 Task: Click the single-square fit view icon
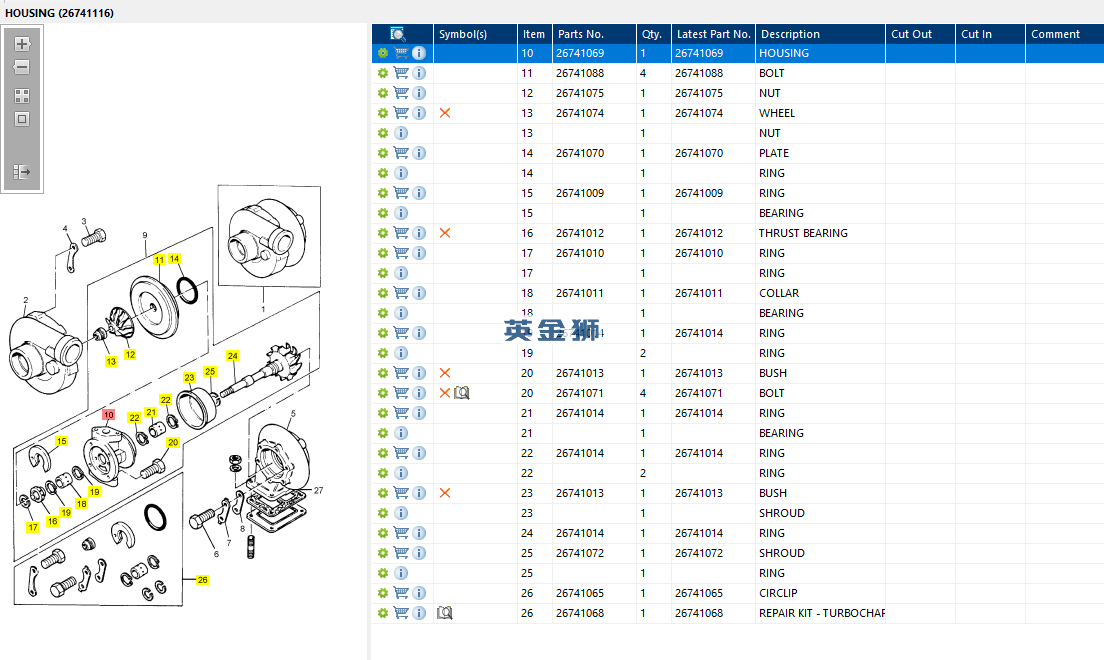point(22,119)
